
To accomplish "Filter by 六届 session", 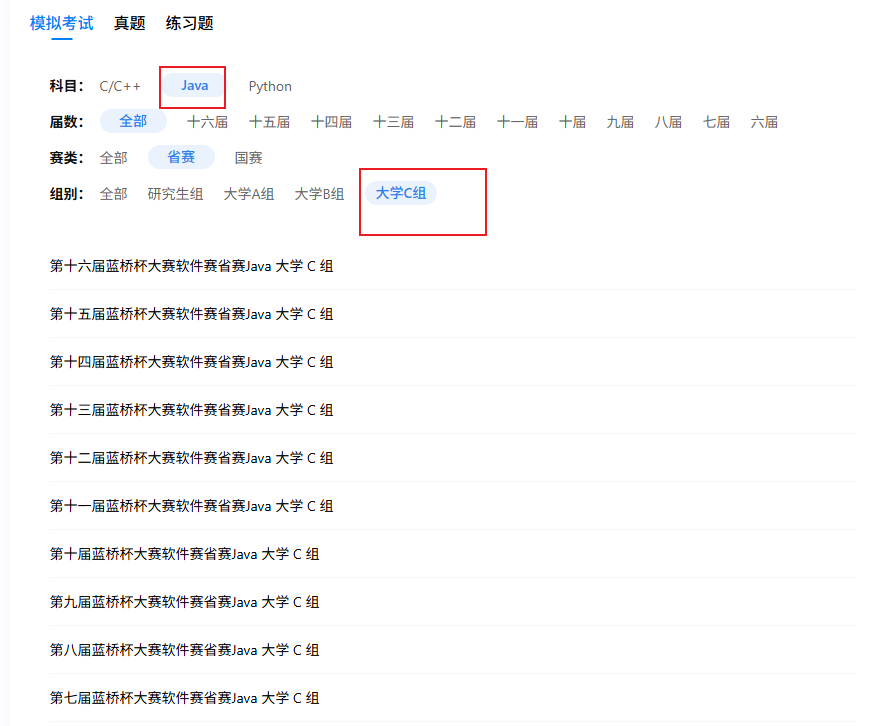I will click(x=764, y=122).
